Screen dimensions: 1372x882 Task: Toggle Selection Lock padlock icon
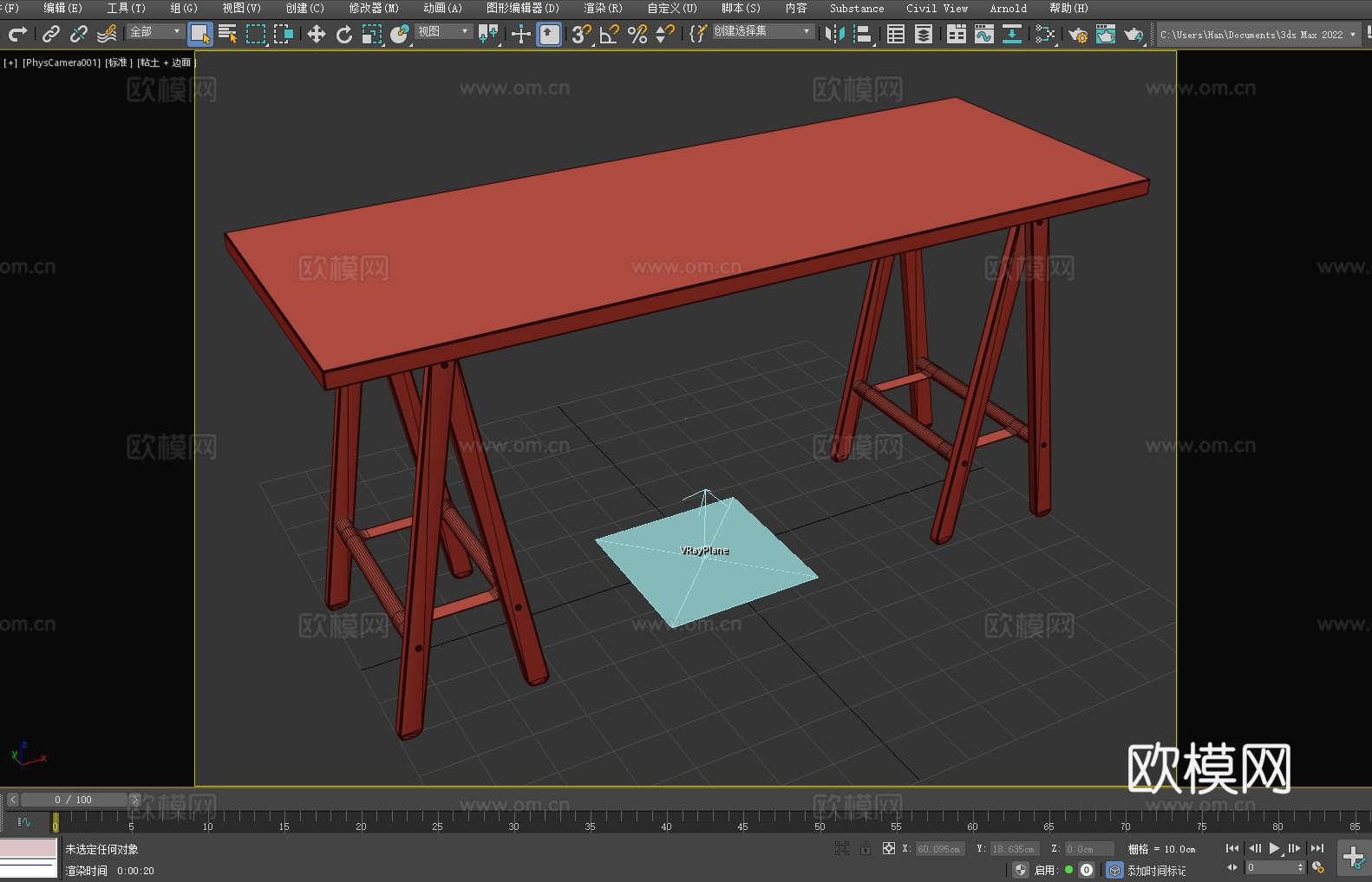point(866,848)
